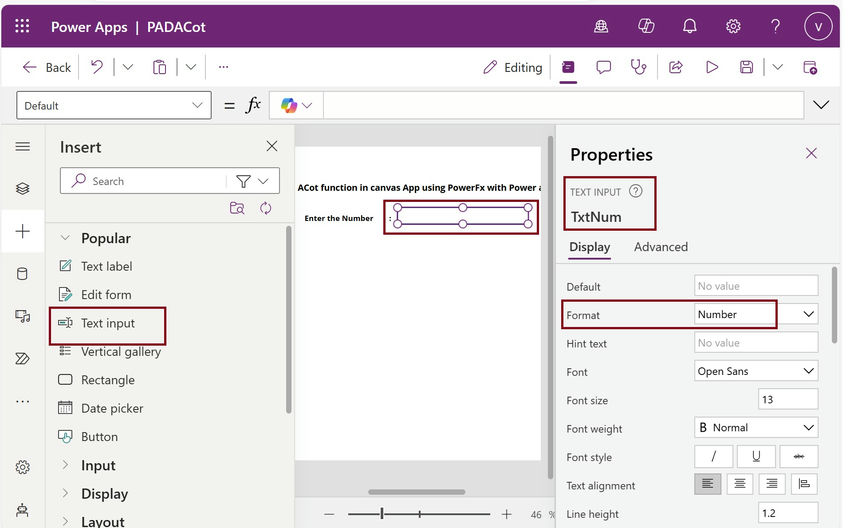Expand the save options dropdown

coord(777,67)
